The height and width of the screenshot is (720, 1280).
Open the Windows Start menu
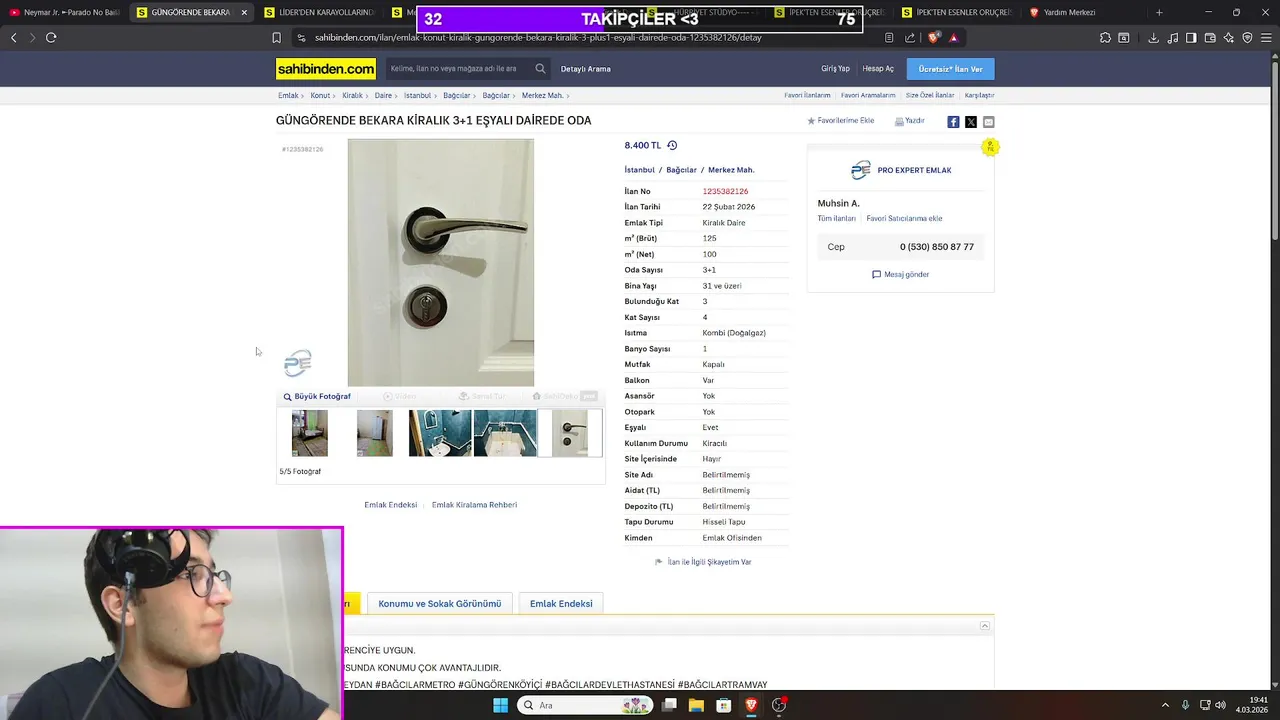[x=500, y=705]
